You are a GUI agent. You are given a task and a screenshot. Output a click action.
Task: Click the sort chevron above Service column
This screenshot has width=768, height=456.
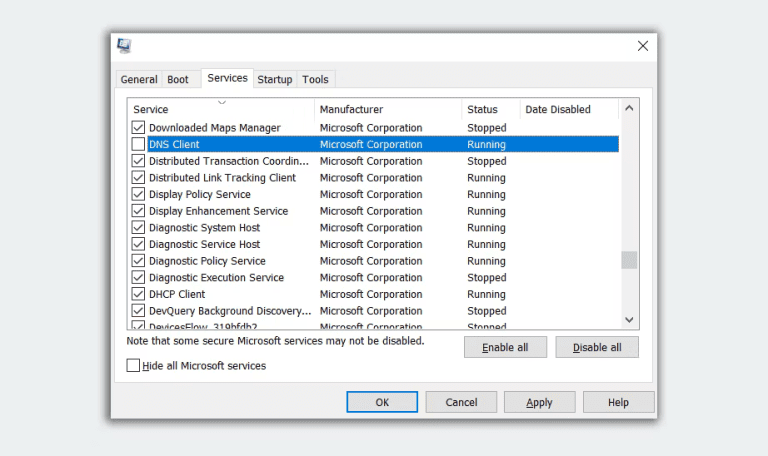pos(222,102)
